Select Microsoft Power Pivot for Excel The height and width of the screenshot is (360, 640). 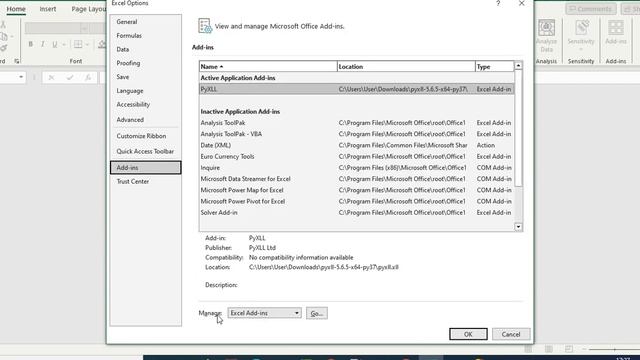(x=356, y=201)
